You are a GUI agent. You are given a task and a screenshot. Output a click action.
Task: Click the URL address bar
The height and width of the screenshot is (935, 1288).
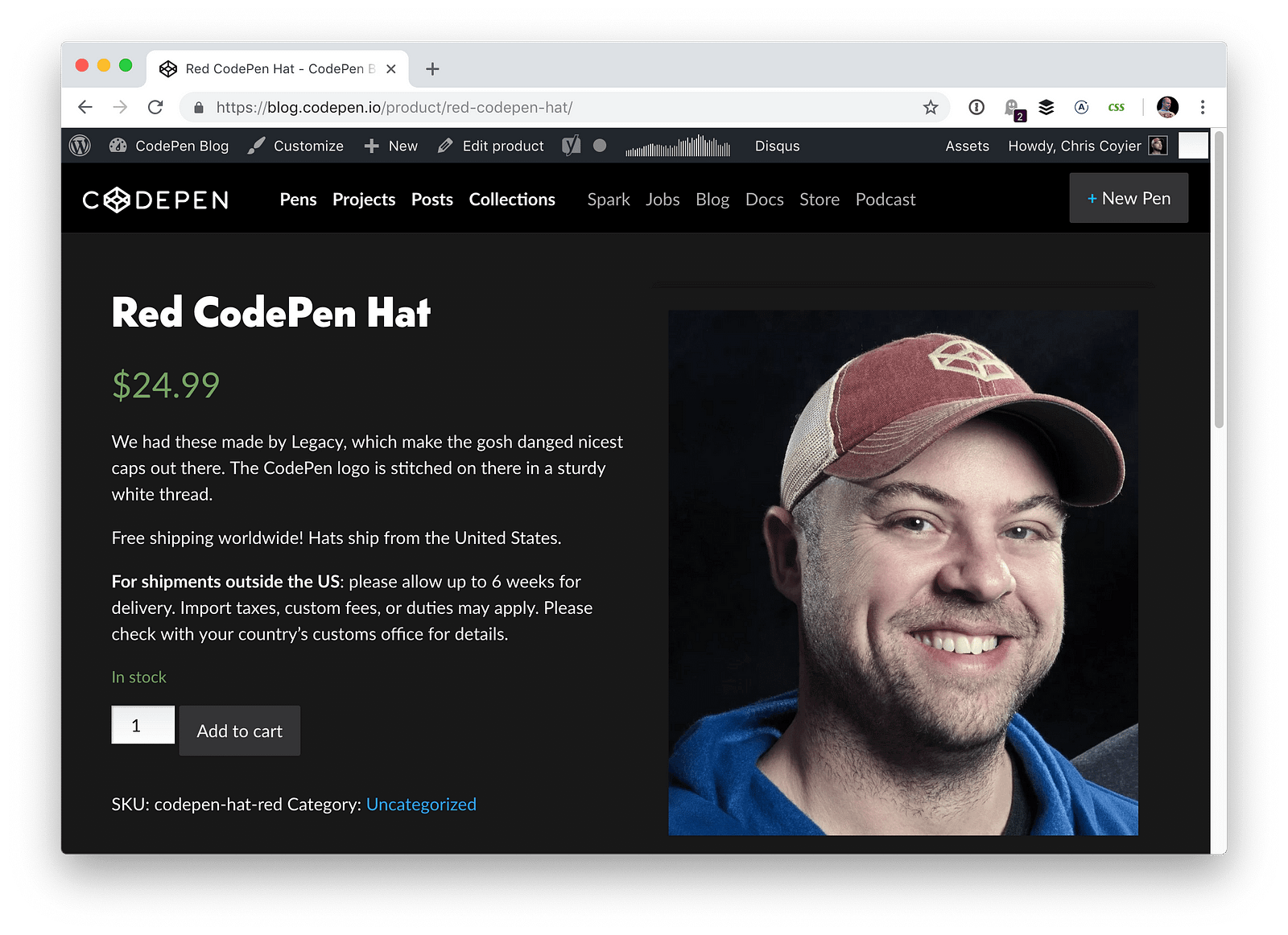563,107
